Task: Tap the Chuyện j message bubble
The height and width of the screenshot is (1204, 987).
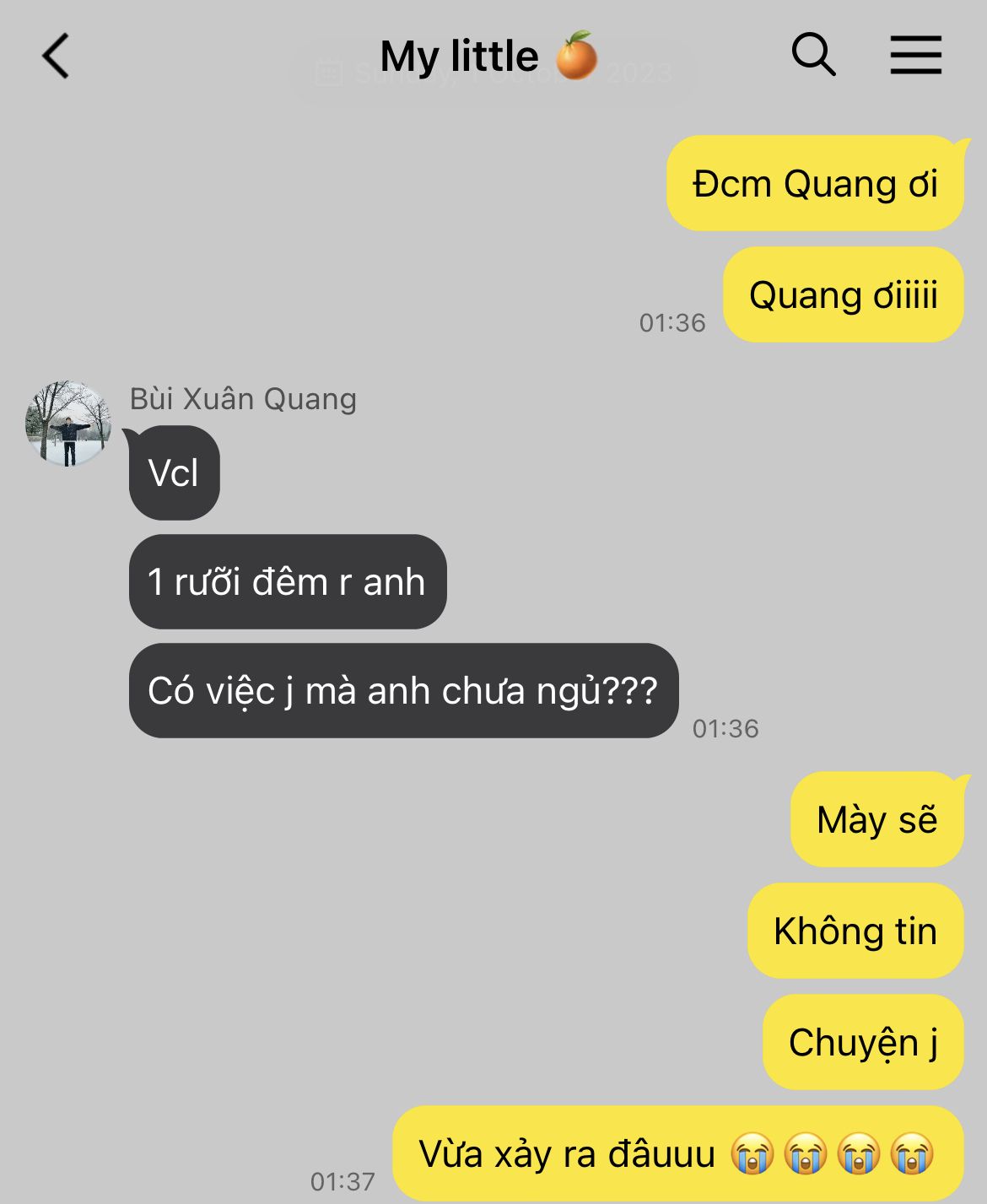Action: pyautogui.click(x=863, y=1042)
